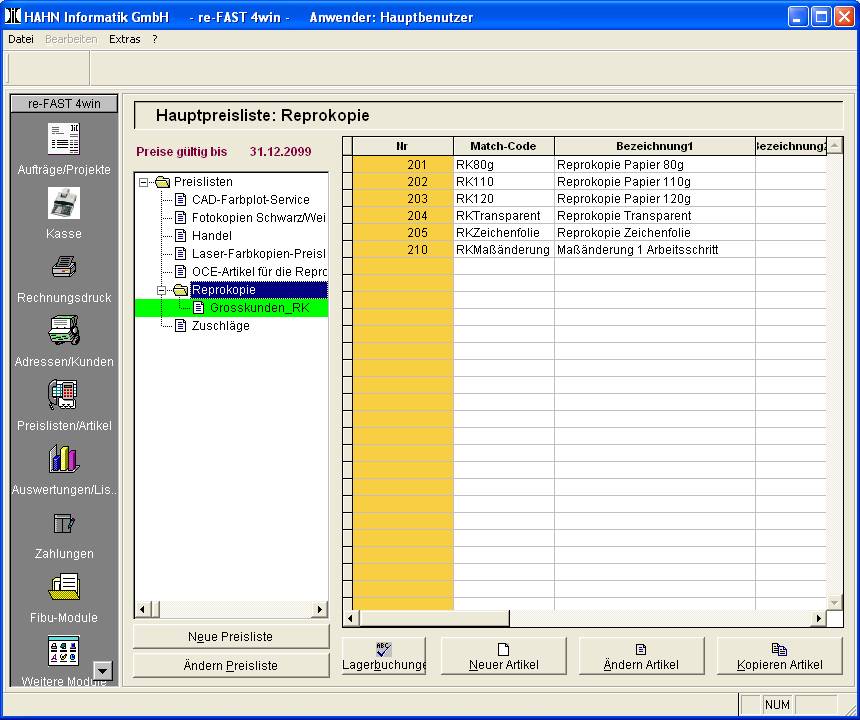Click the HAHN Informatik title bar logo
This screenshot has width=860, height=720.
point(13,16)
